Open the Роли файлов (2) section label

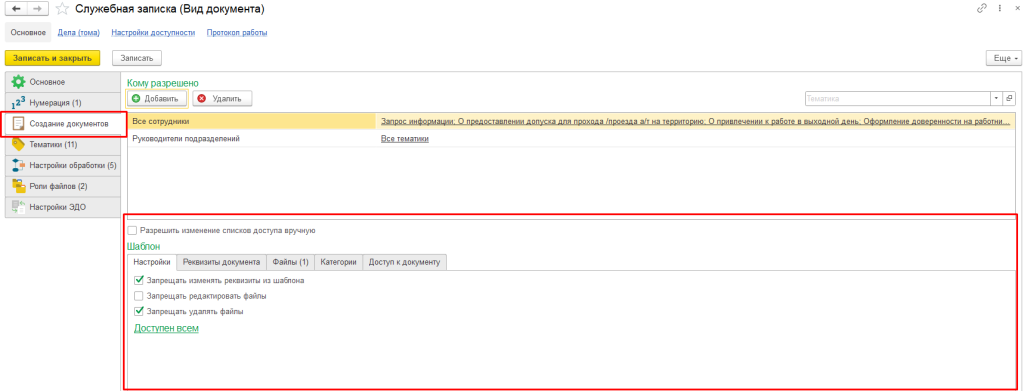(x=59, y=186)
